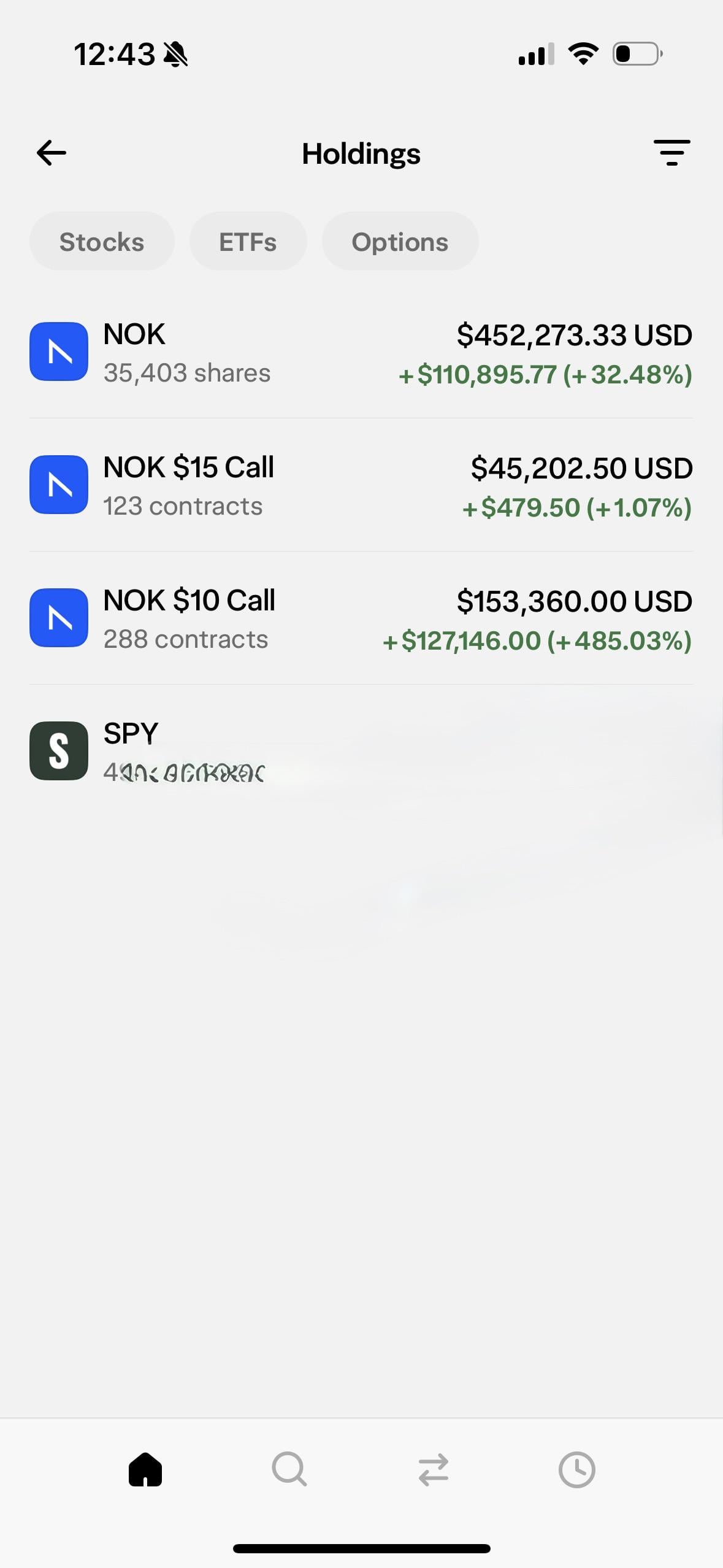Go to the Home tab icon
The image size is (723, 1568).
[x=145, y=1469]
